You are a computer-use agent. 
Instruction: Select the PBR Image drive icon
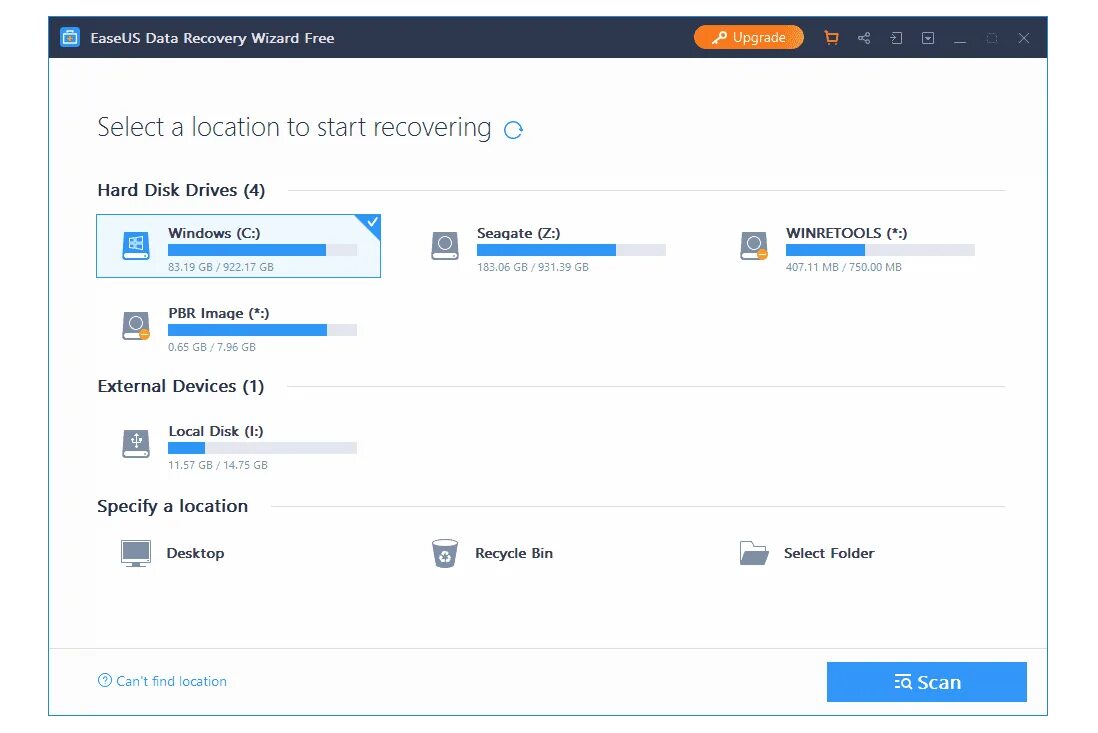tap(136, 326)
